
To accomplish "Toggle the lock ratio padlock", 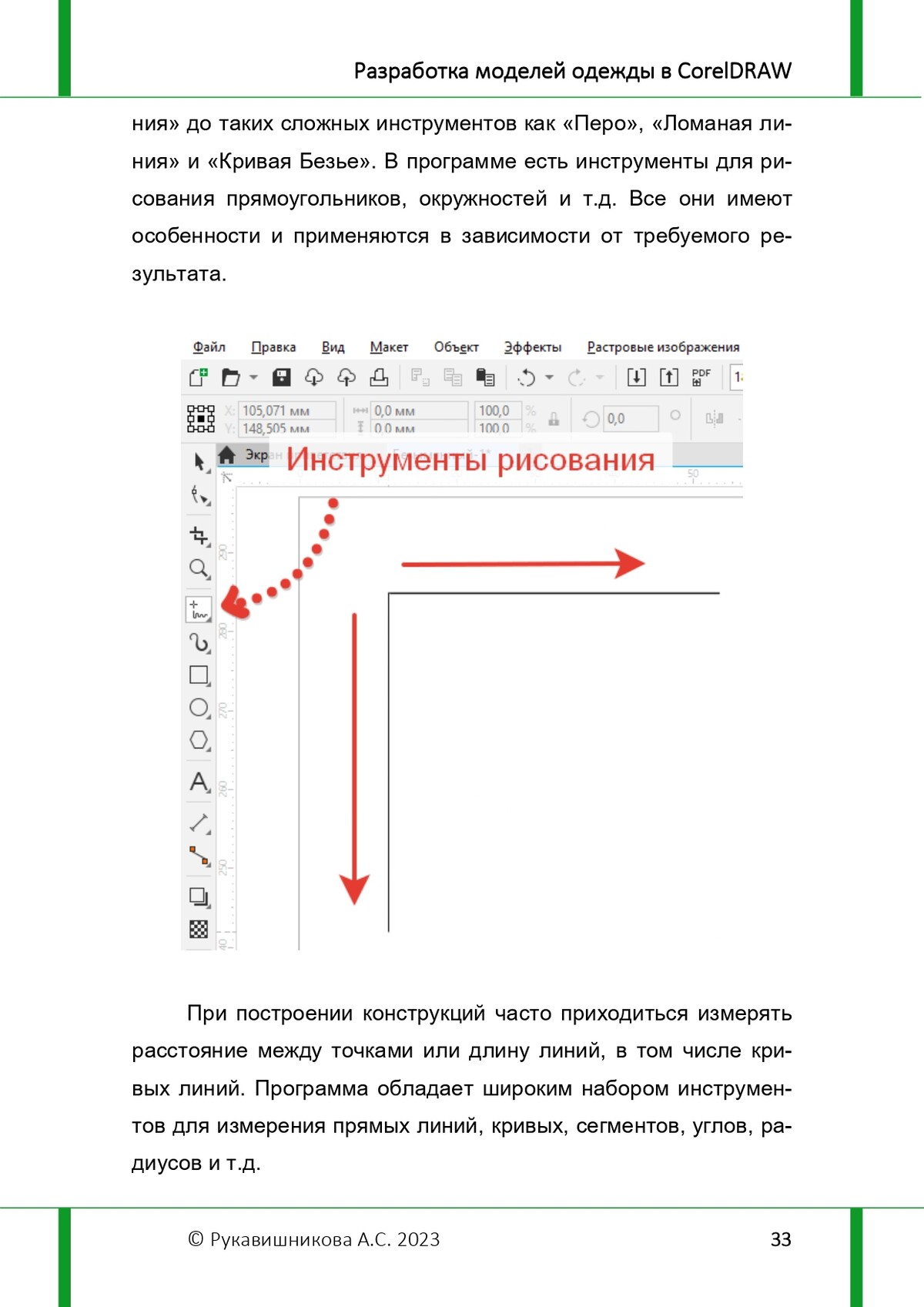I will click(x=553, y=419).
